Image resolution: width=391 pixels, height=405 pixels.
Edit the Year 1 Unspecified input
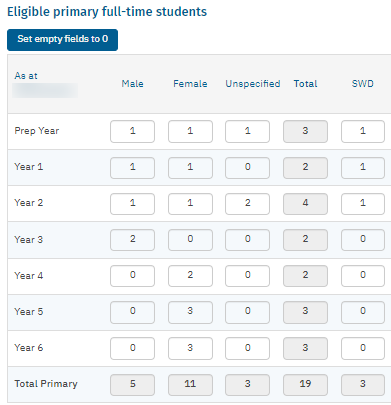[247, 167]
